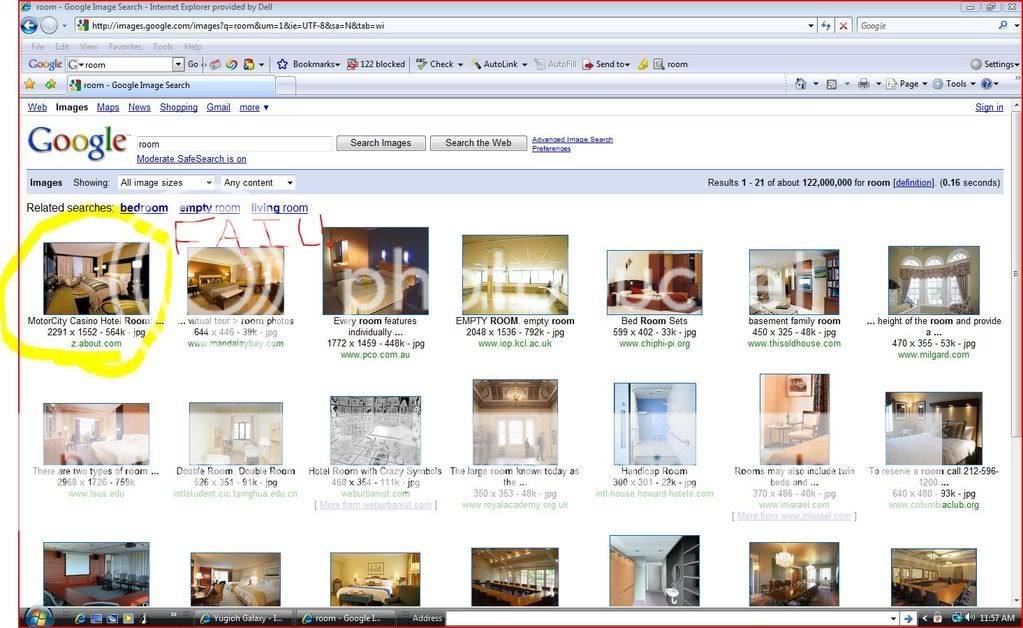Viewport: 1023px width, 628px height.
Task: Click the 'Moderate SafeSearch is on' link
Action: point(191,159)
